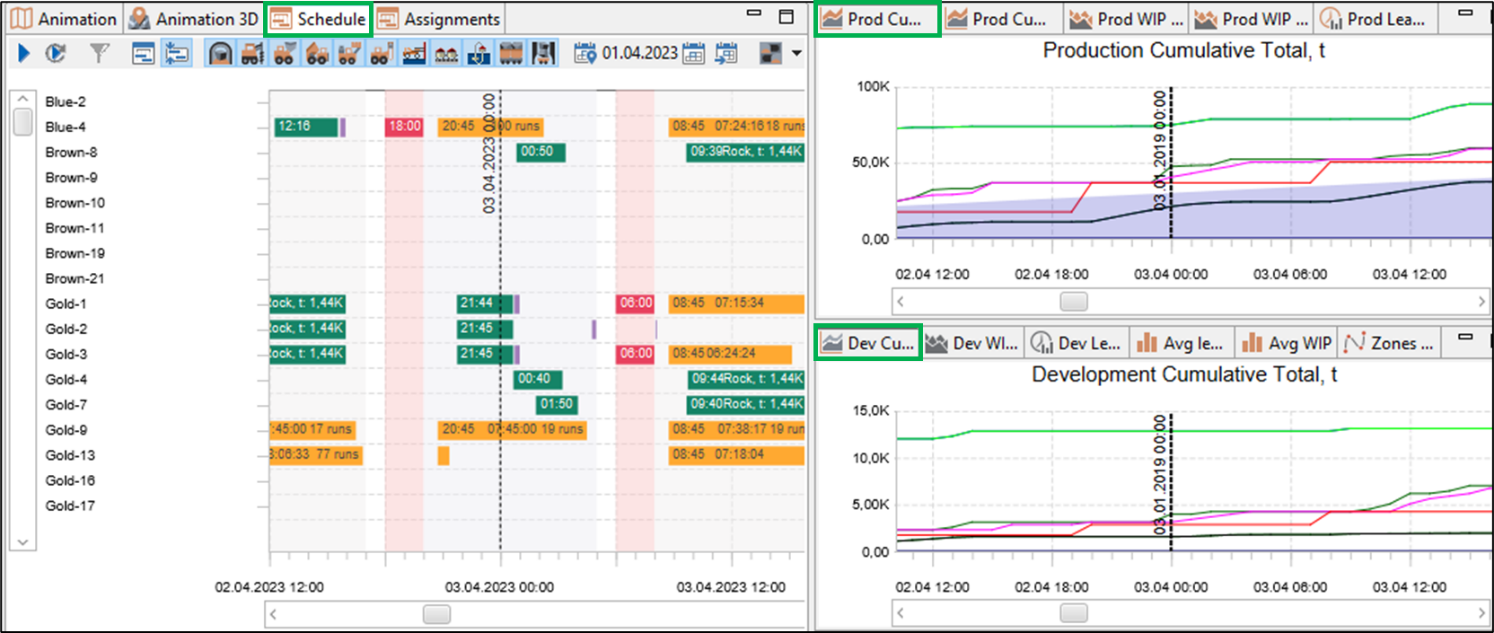Click the time marker in Development Cumulative chart
This screenshot has width=1494, height=633.
click(x=1171, y=482)
